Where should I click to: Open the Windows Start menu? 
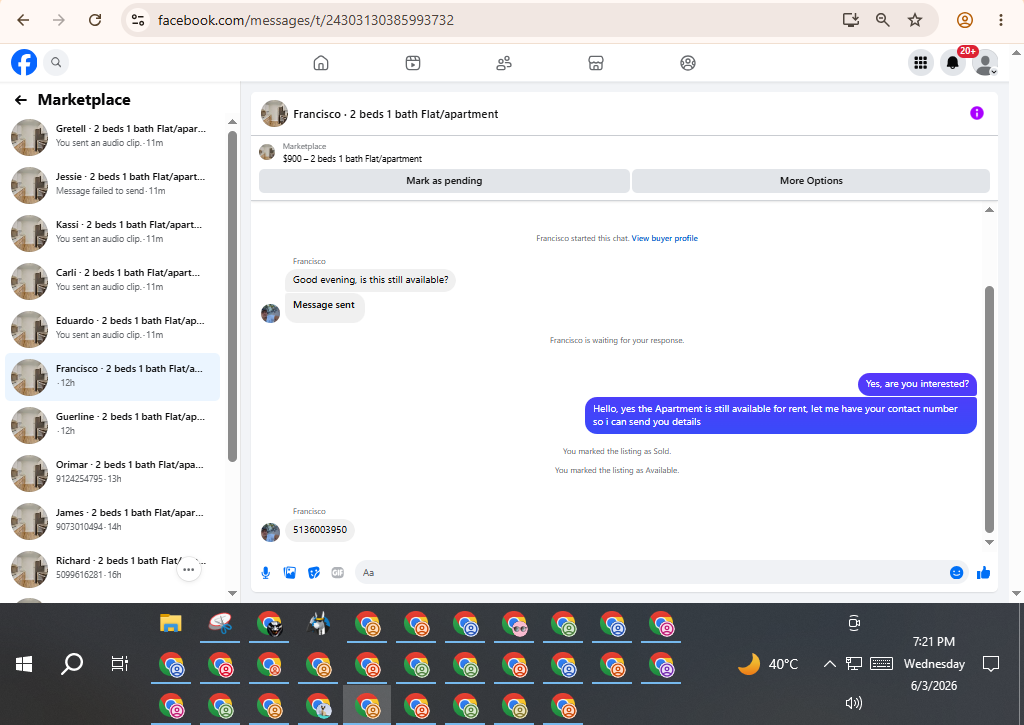point(24,664)
